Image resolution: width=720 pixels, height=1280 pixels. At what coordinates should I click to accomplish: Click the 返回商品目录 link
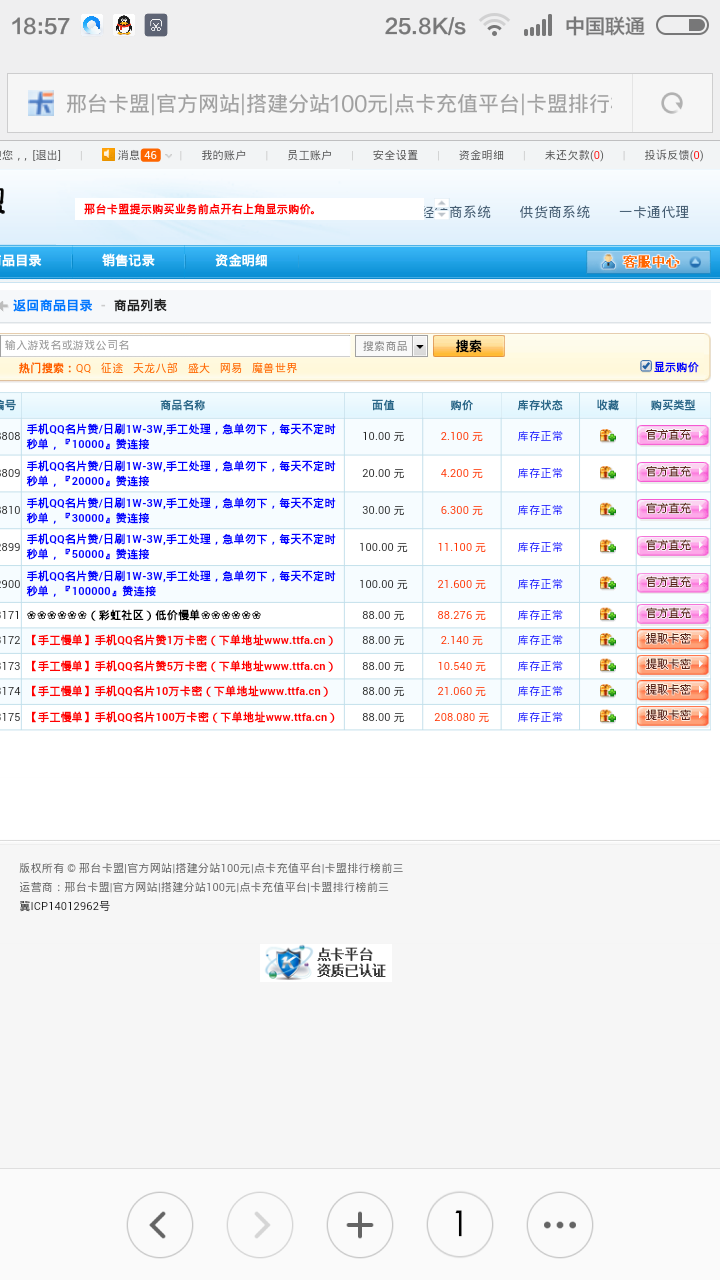(52, 306)
